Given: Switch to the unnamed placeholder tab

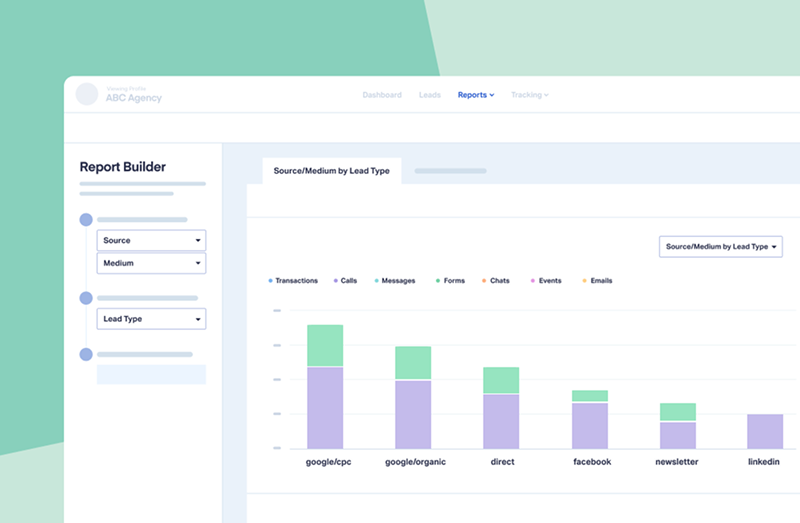Looking at the screenshot, I should 451,171.
